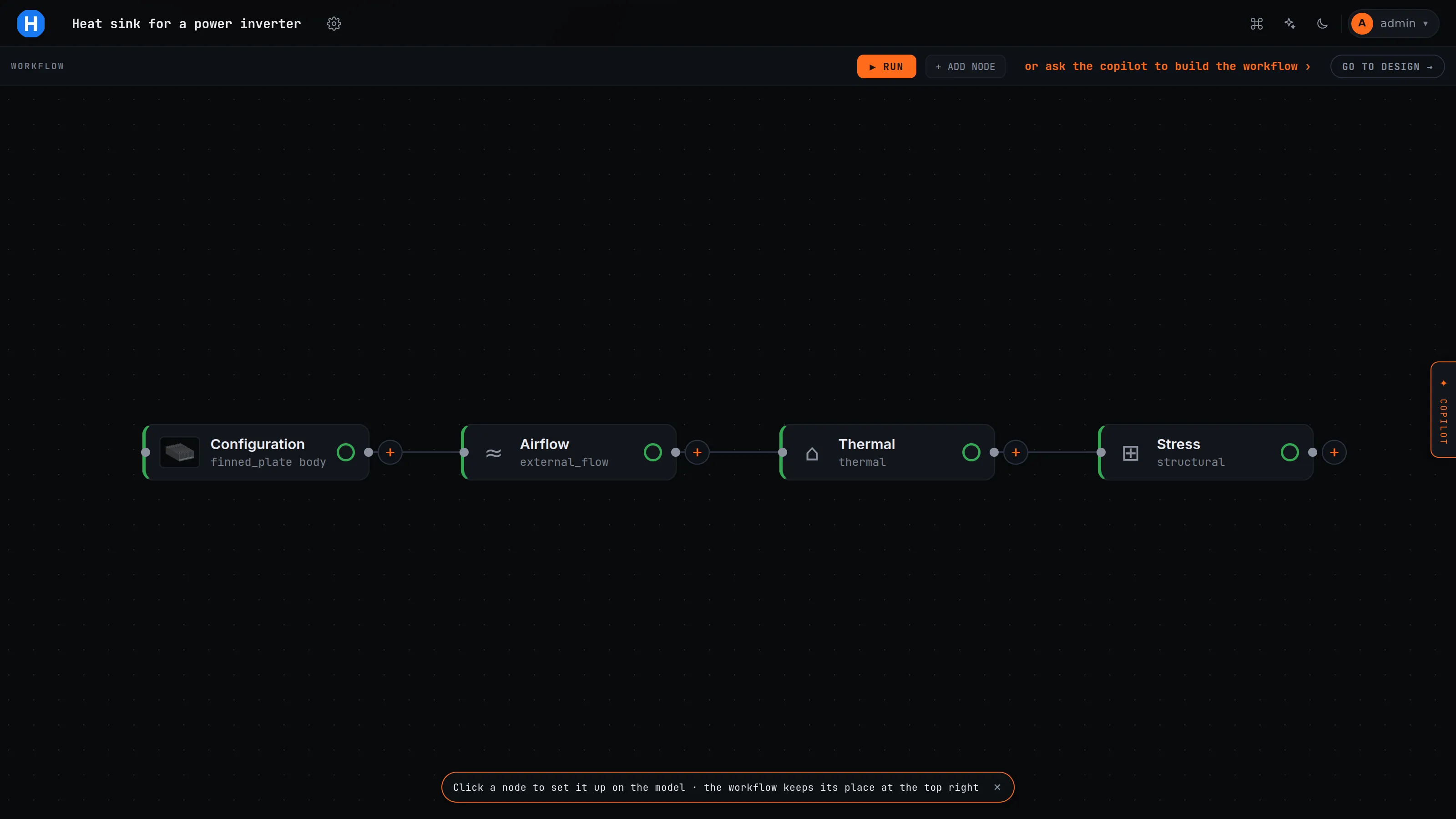This screenshot has width=1456, height=819.
Task: Click the Configuration node input port
Action: (x=146, y=452)
